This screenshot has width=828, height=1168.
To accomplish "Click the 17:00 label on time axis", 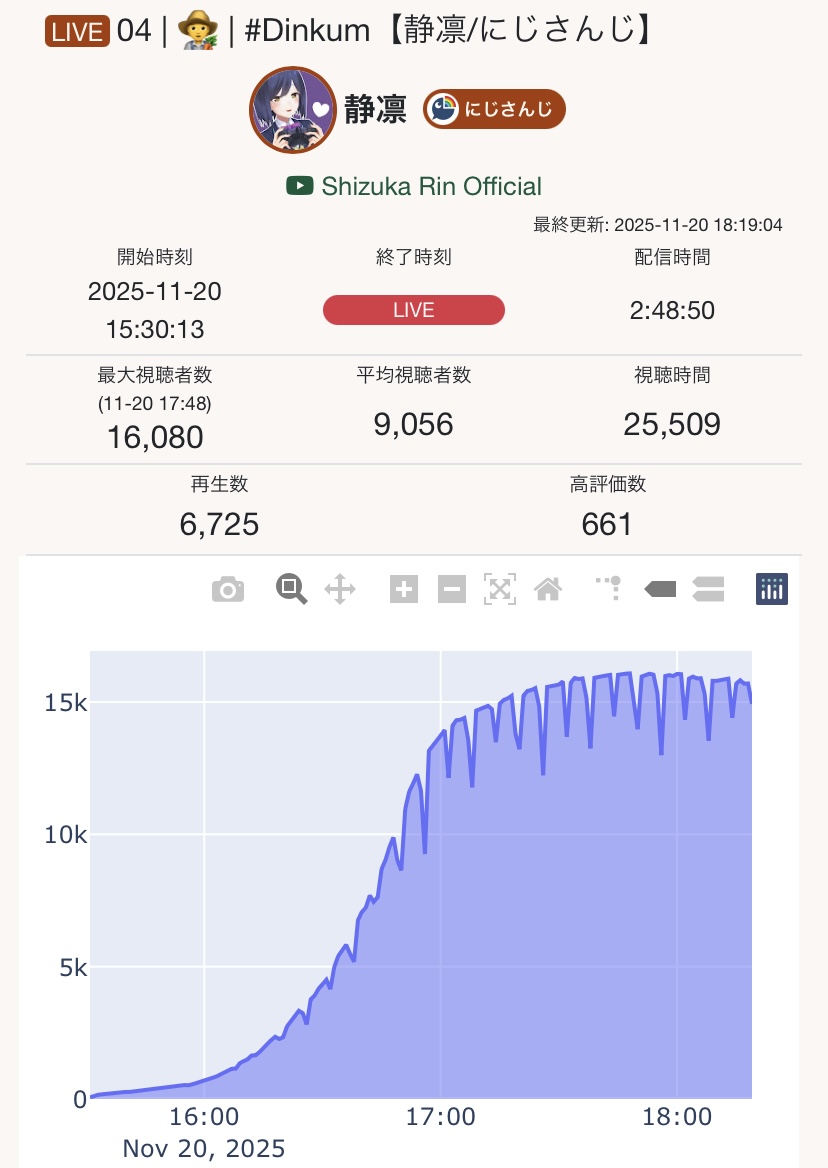I will coord(440,1116).
